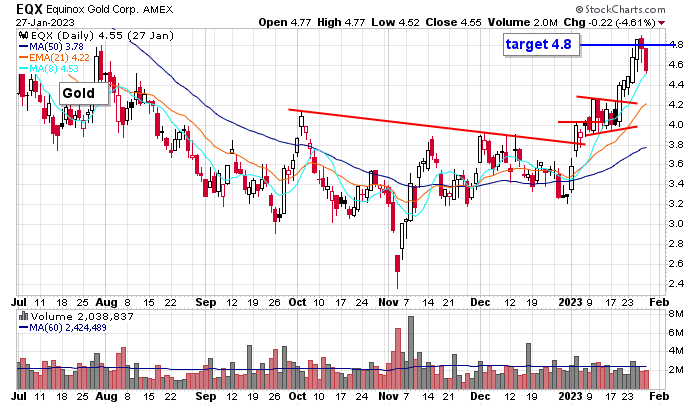The image size is (700, 405).
Task: Click the 3.8 price axis label
Action: [x=677, y=145]
